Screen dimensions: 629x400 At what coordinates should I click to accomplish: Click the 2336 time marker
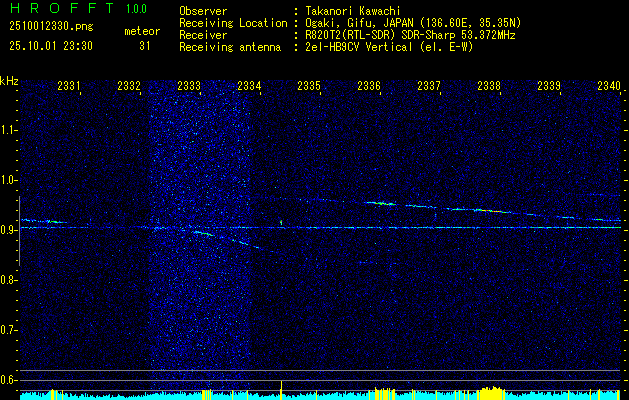(x=369, y=85)
